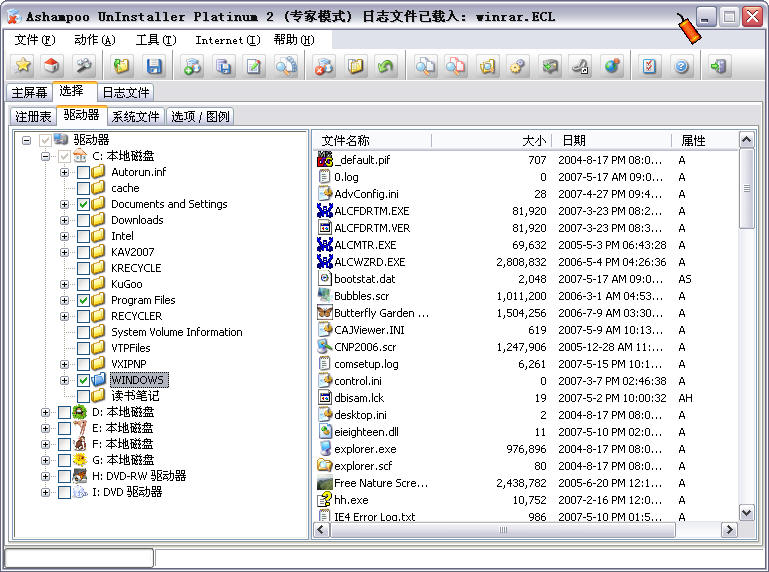Select the System Volume Information folder
The image size is (769, 572).
(x=177, y=332)
